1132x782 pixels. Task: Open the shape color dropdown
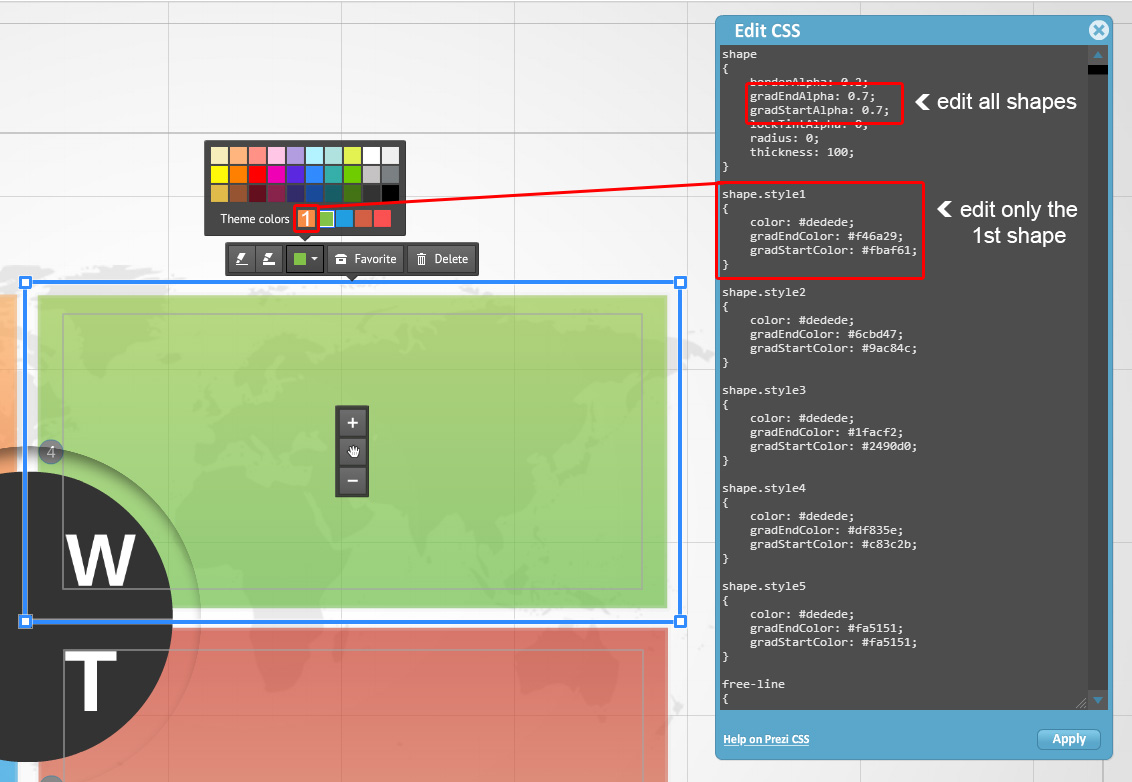click(305, 259)
